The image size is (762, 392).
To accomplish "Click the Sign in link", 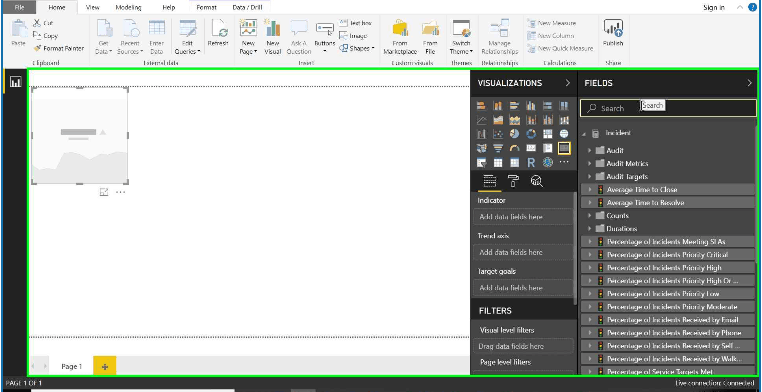I will (x=713, y=7).
